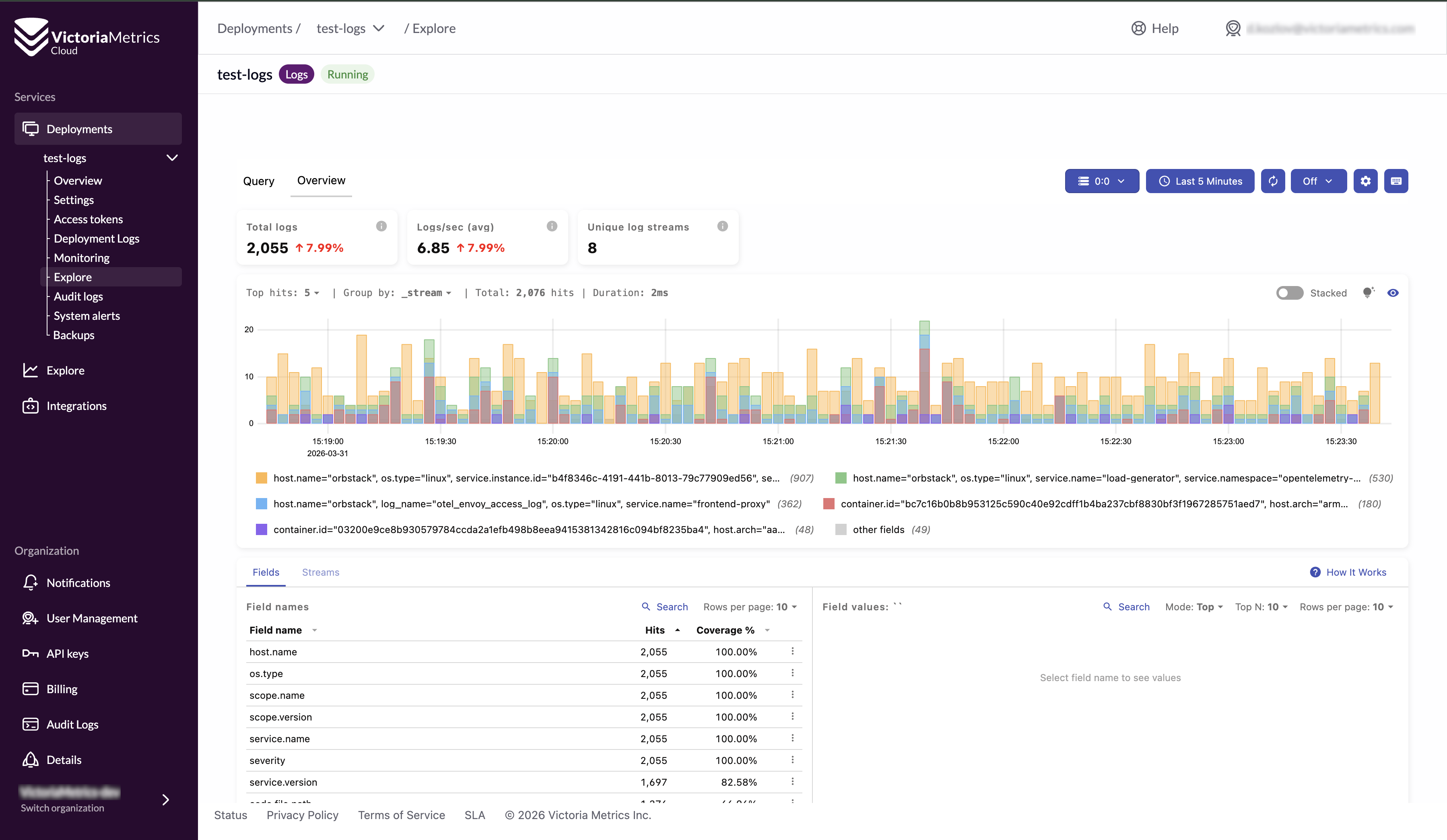Open Notifications in the Organization section
1447x840 pixels.
pos(78,583)
